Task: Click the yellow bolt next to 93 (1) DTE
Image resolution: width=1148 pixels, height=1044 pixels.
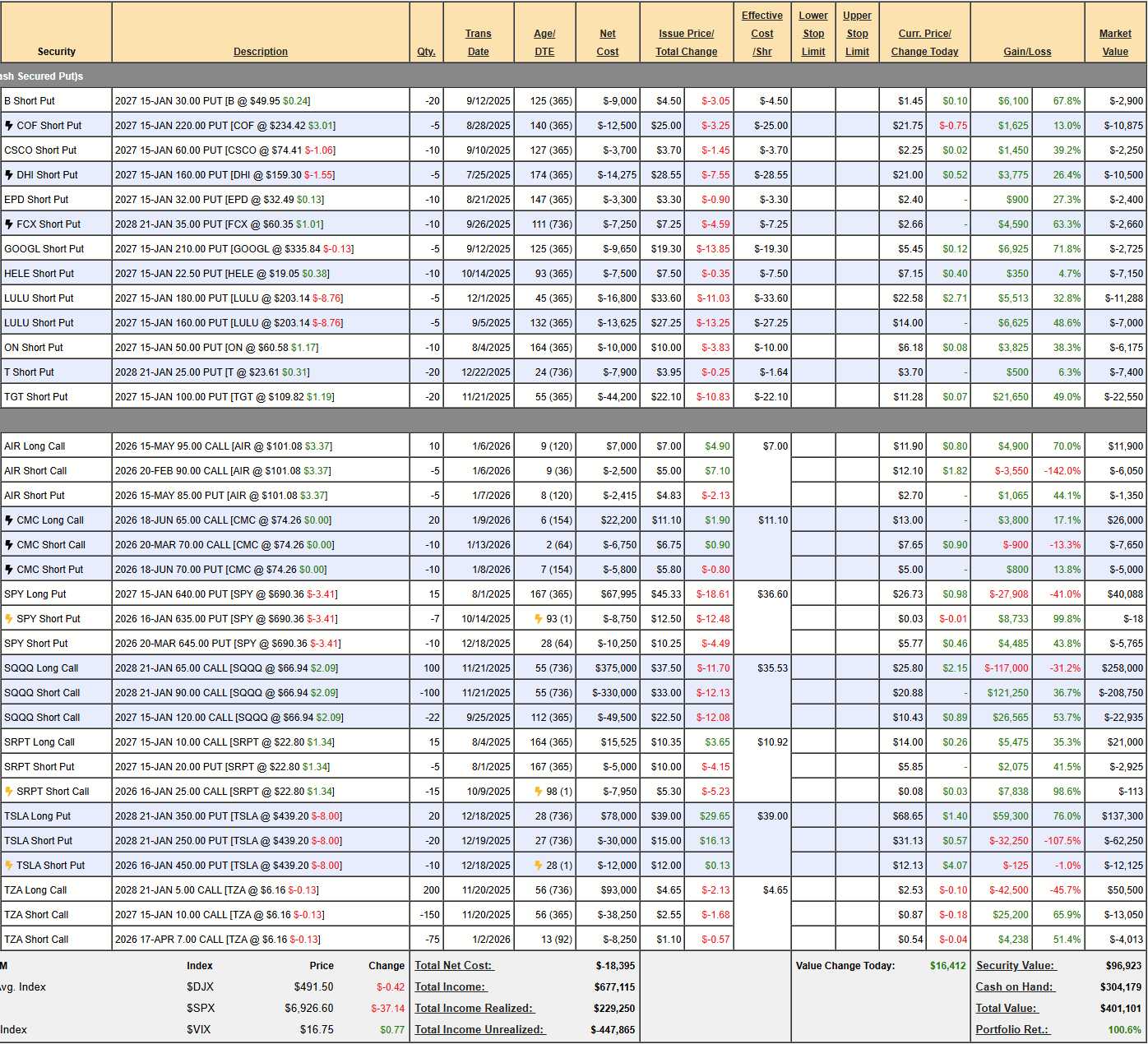Action: 539,619
